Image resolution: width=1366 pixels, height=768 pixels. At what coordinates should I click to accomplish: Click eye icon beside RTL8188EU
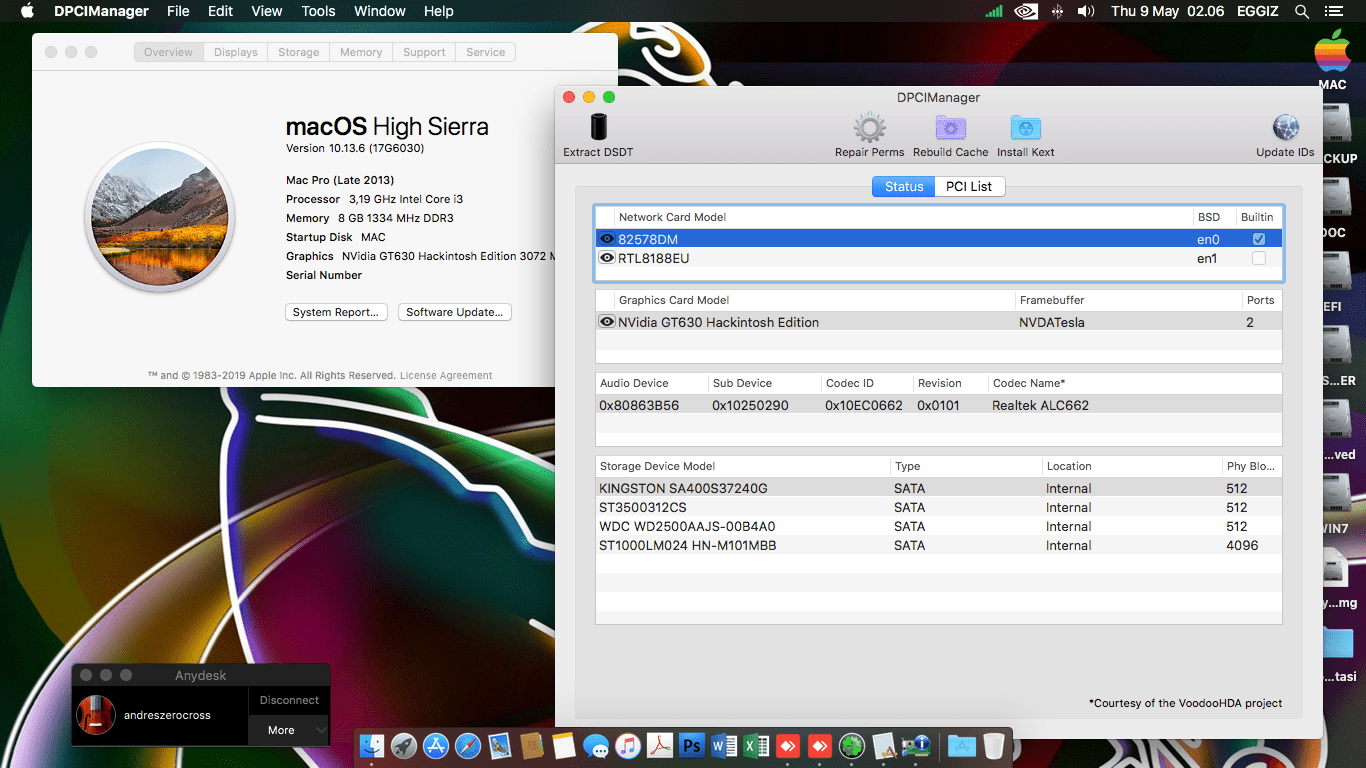[x=607, y=258]
